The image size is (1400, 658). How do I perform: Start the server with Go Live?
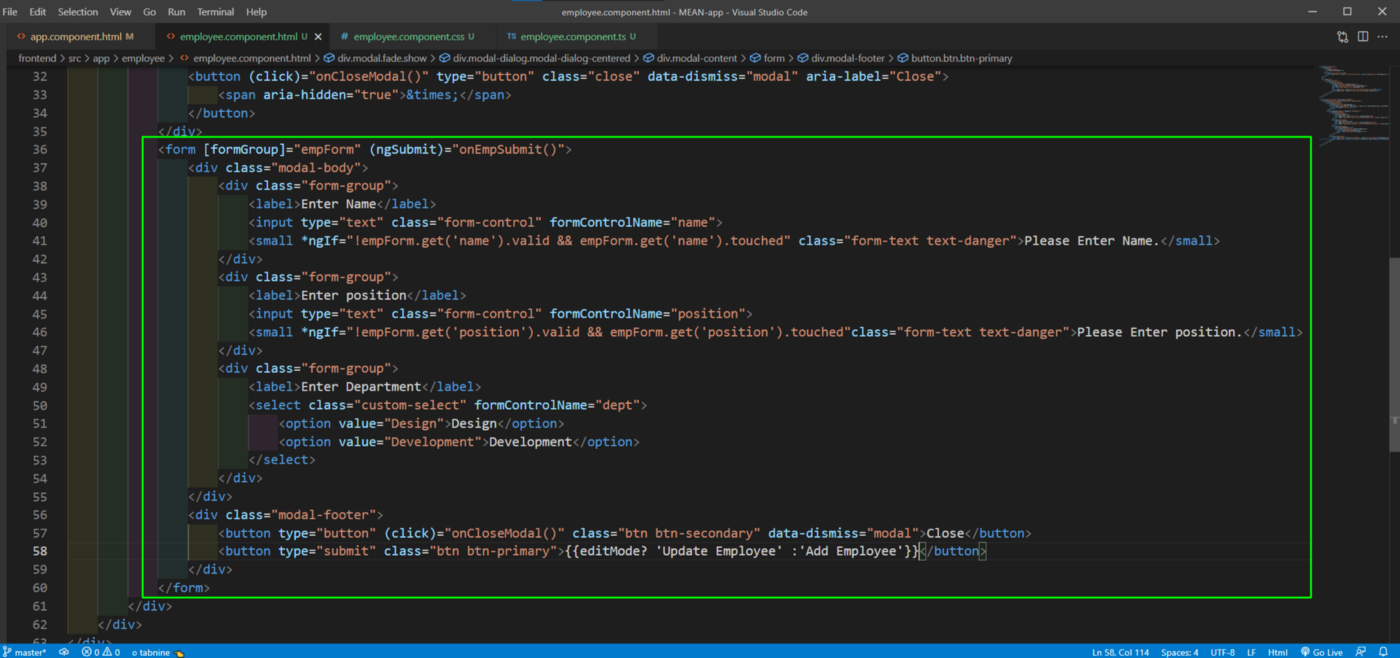coord(1322,652)
